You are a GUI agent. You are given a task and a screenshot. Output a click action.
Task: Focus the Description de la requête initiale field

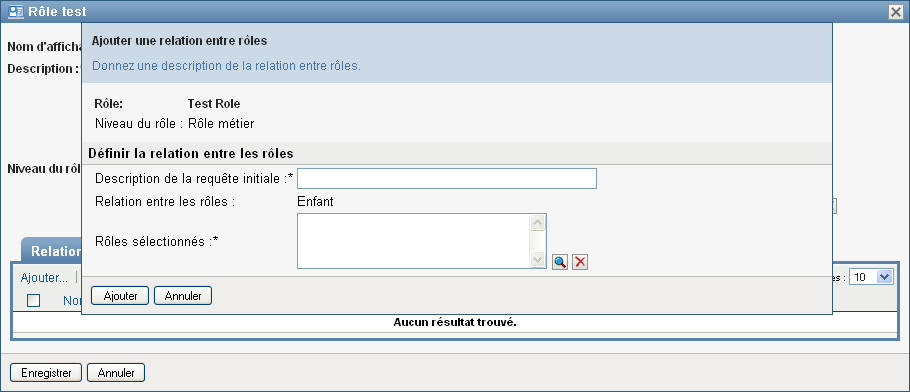(x=447, y=178)
